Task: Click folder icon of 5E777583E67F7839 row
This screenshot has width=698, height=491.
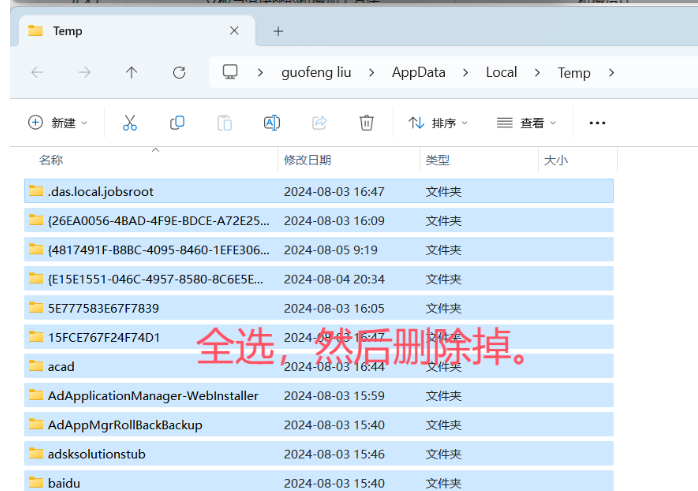Action: coord(36,308)
